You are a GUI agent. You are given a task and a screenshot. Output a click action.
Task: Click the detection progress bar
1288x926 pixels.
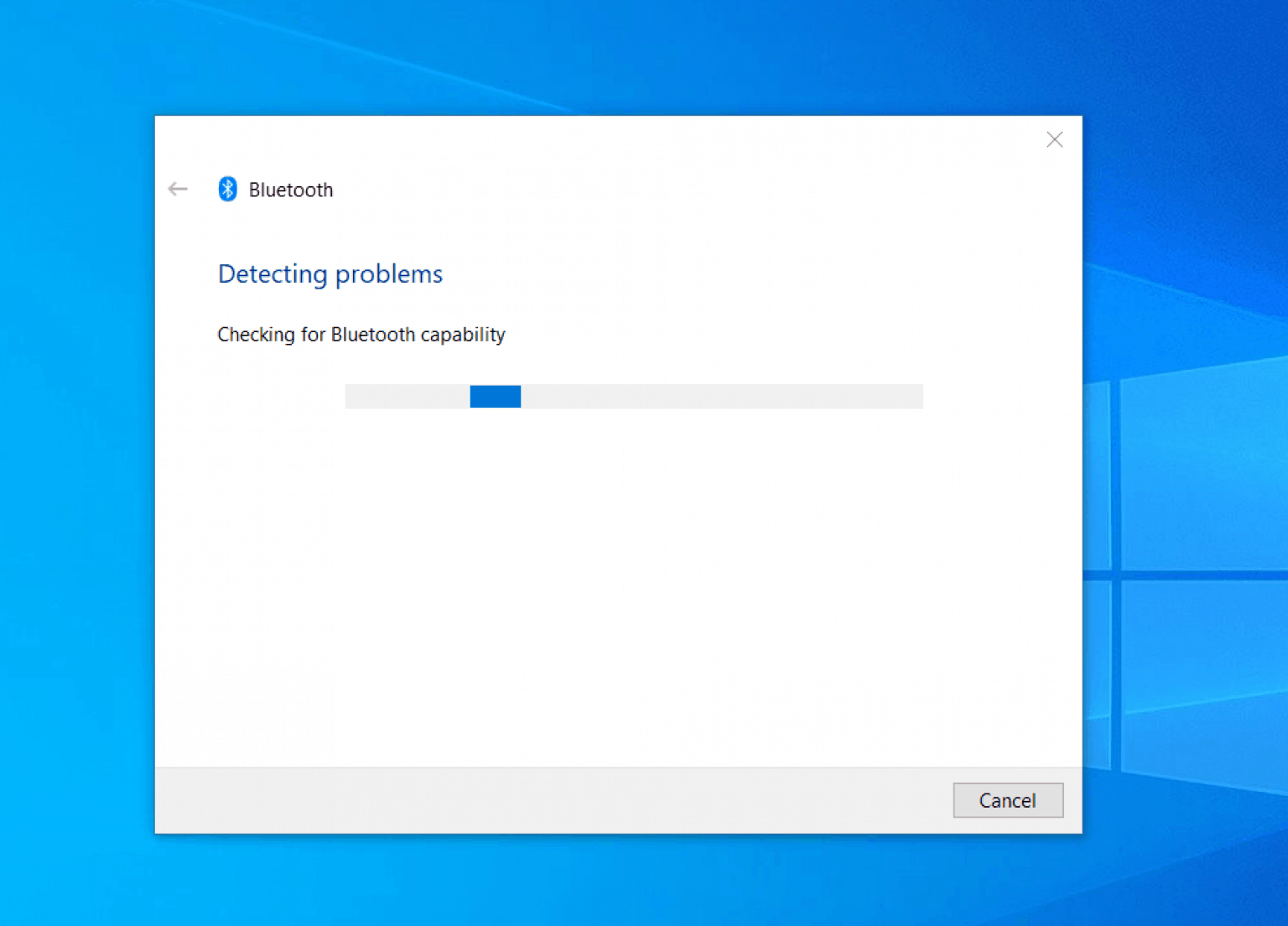[x=634, y=397]
